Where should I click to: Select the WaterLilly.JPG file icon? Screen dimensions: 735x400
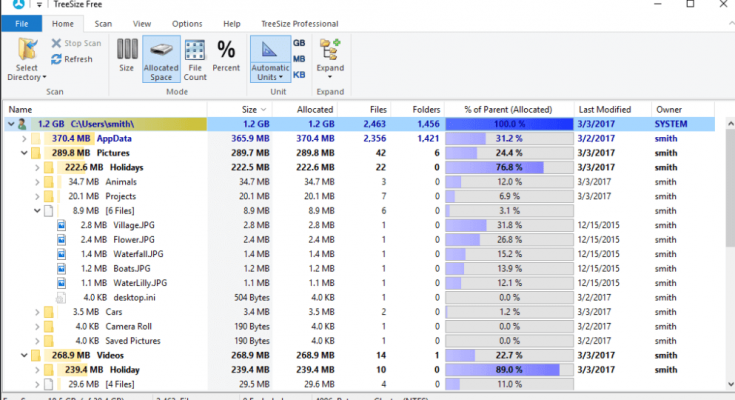[x=61, y=283]
